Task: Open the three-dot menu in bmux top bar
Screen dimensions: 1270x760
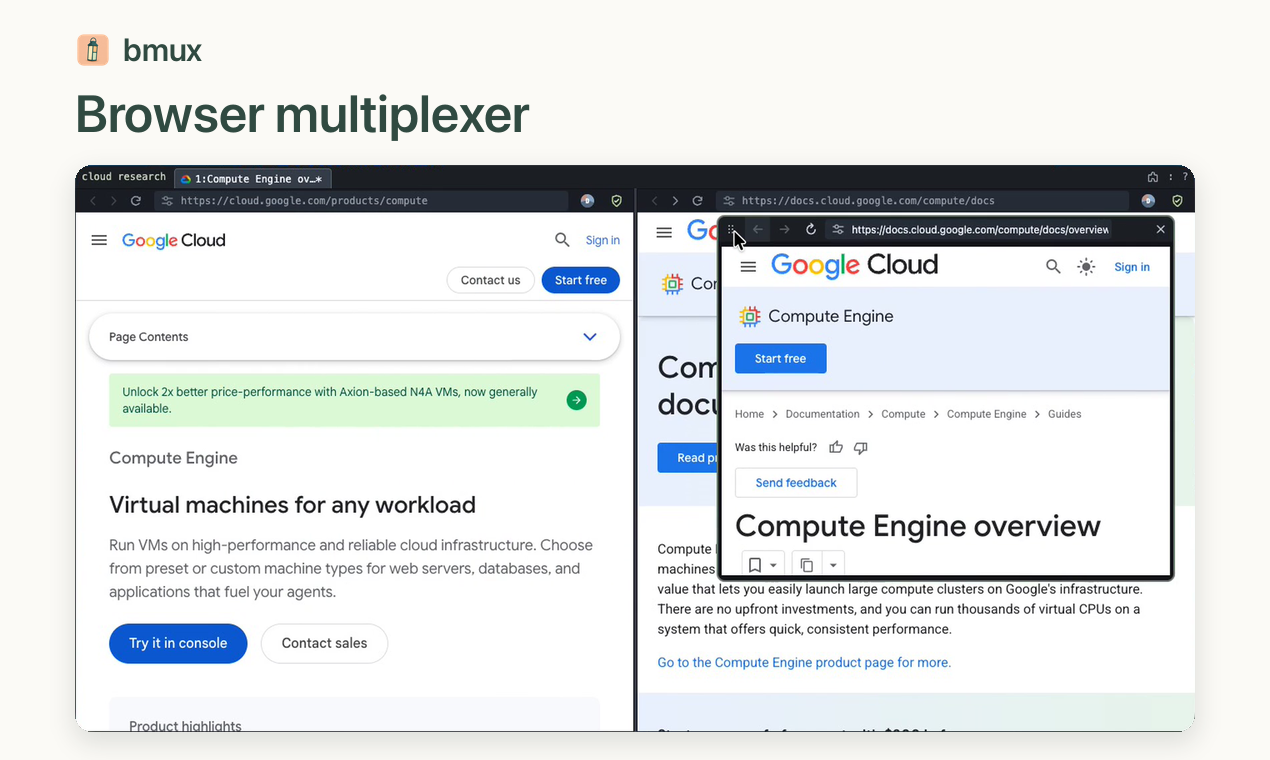Action: coord(1170,177)
